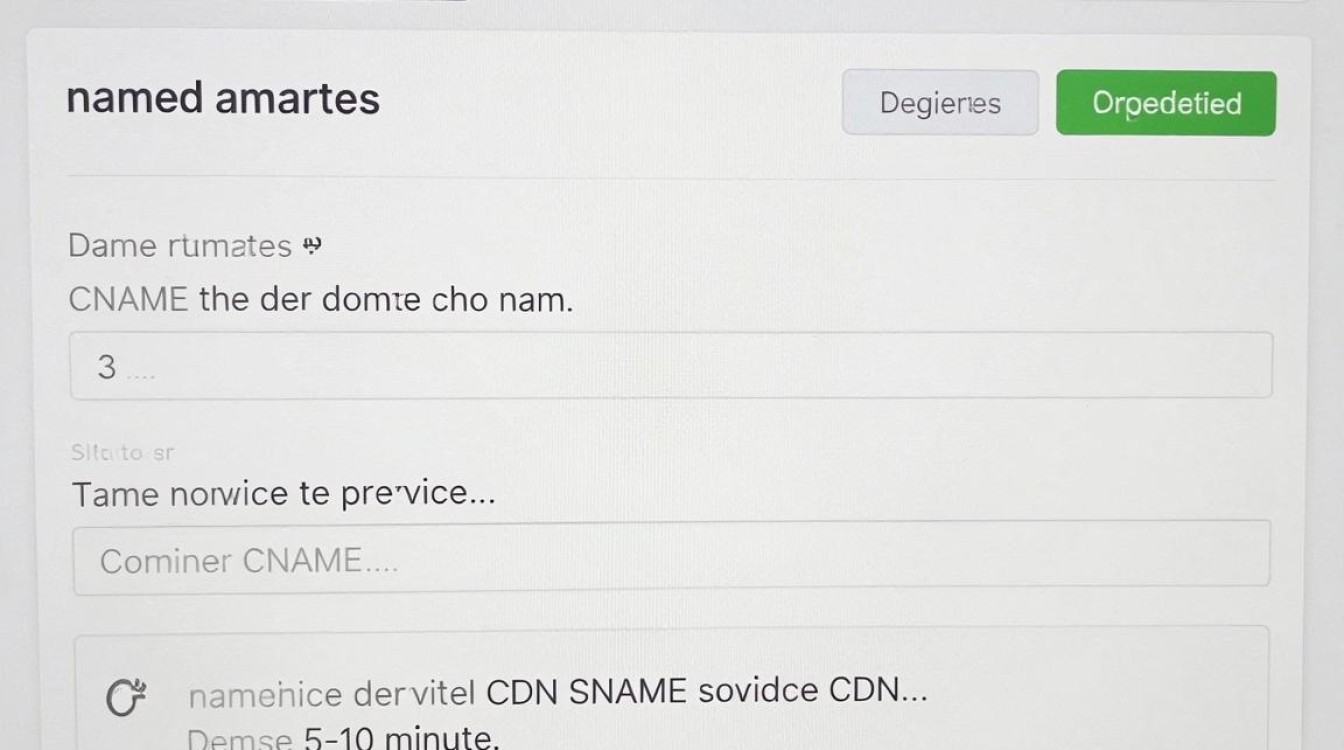Click the Tame norvice te previce text
Viewport: 1344px width, 750px height.
[284, 493]
